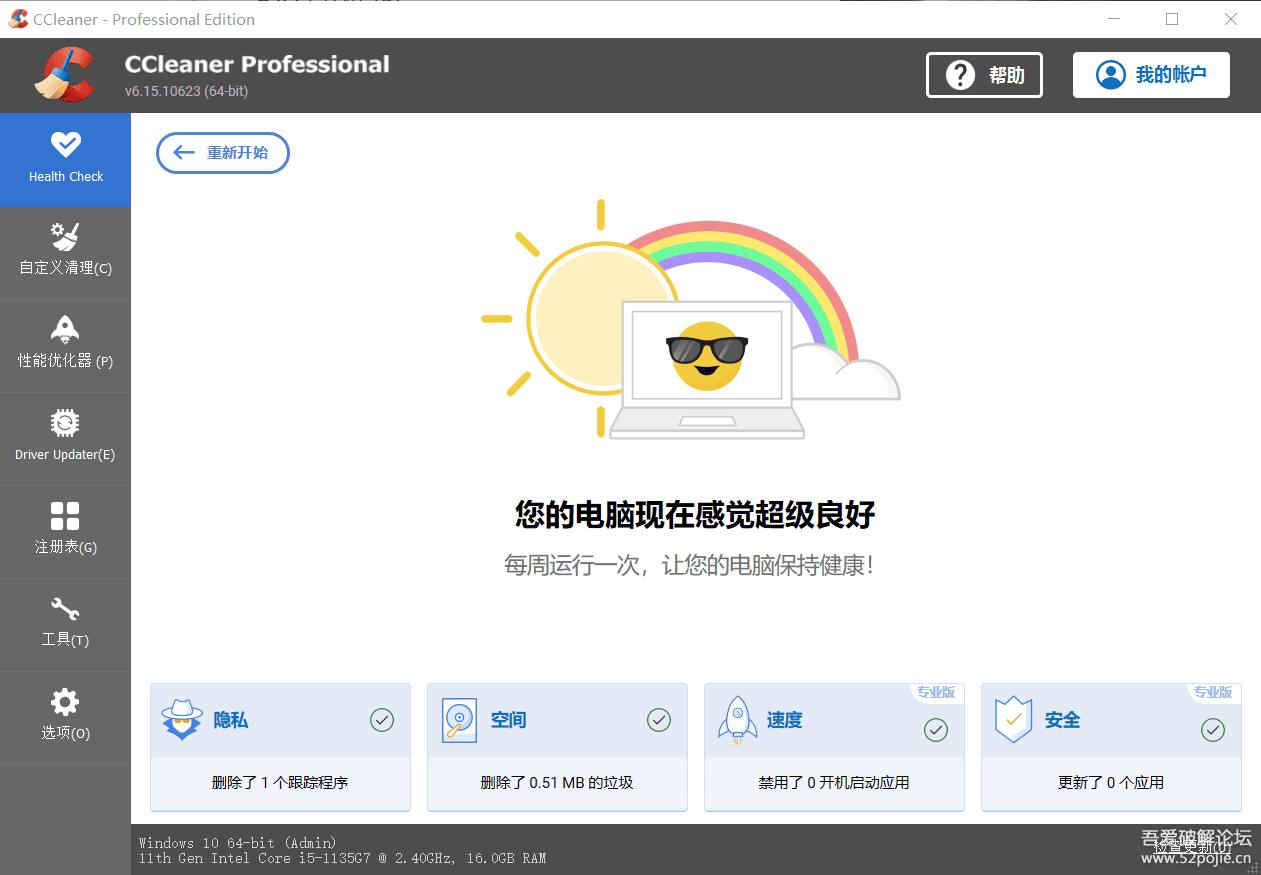Click the 安全 shield icon
The image size is (1261, 875).
(1013, 720)
